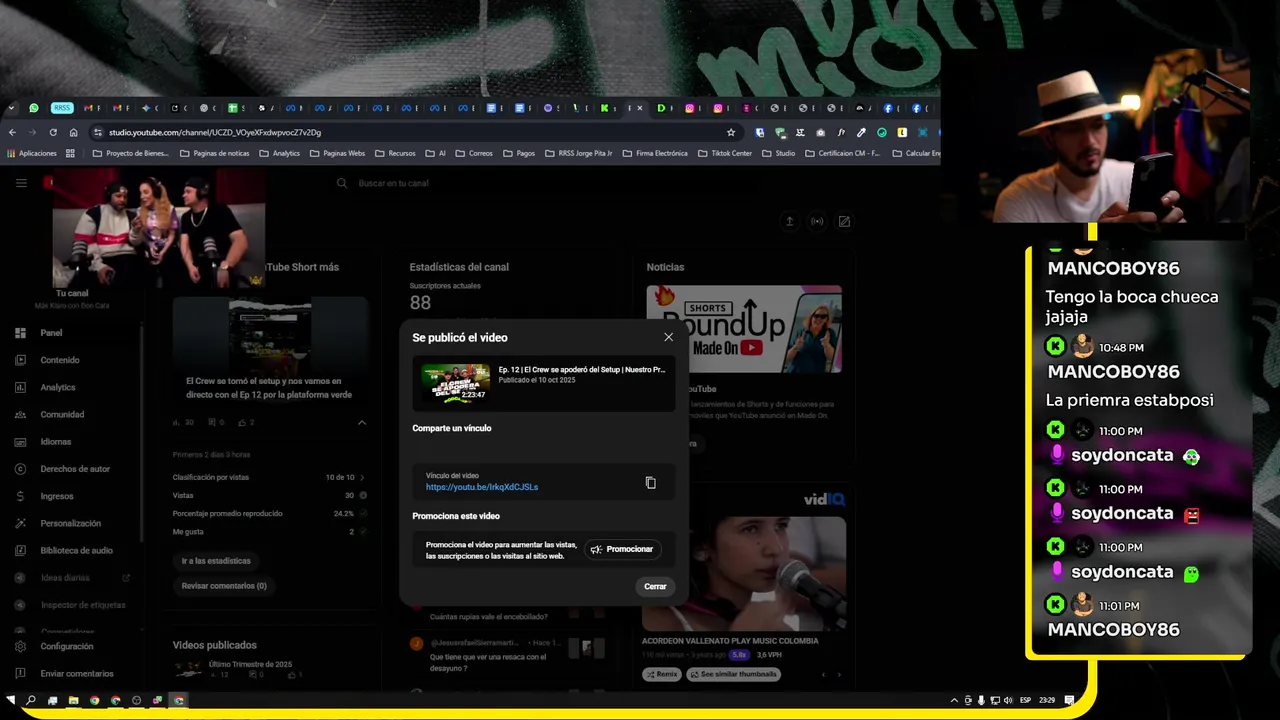Click the go live broadcast icon
Screen dimensions: 1280x720
817,221
